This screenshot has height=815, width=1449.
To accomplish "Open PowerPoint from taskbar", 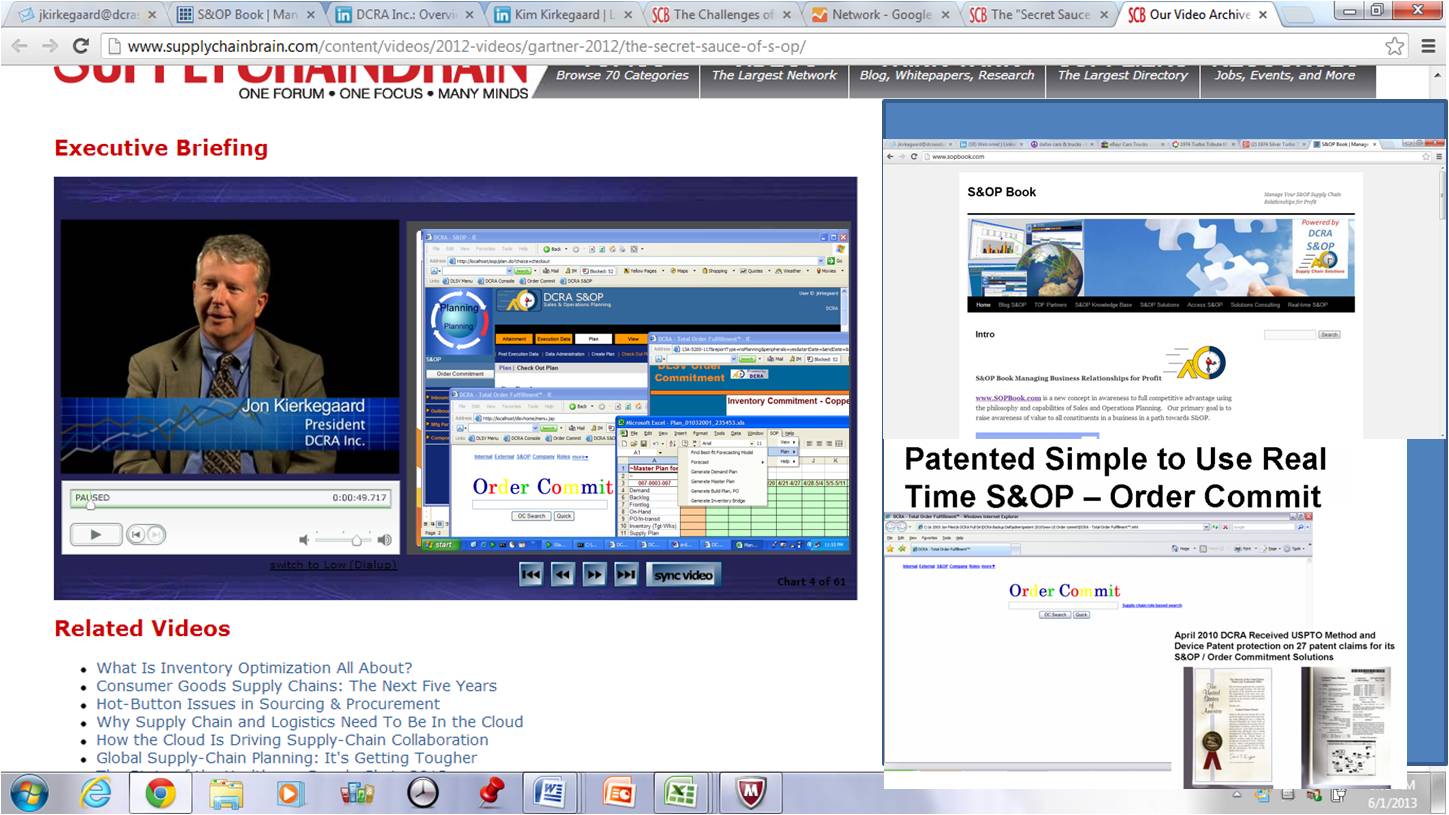I will [x=619, y=794].
